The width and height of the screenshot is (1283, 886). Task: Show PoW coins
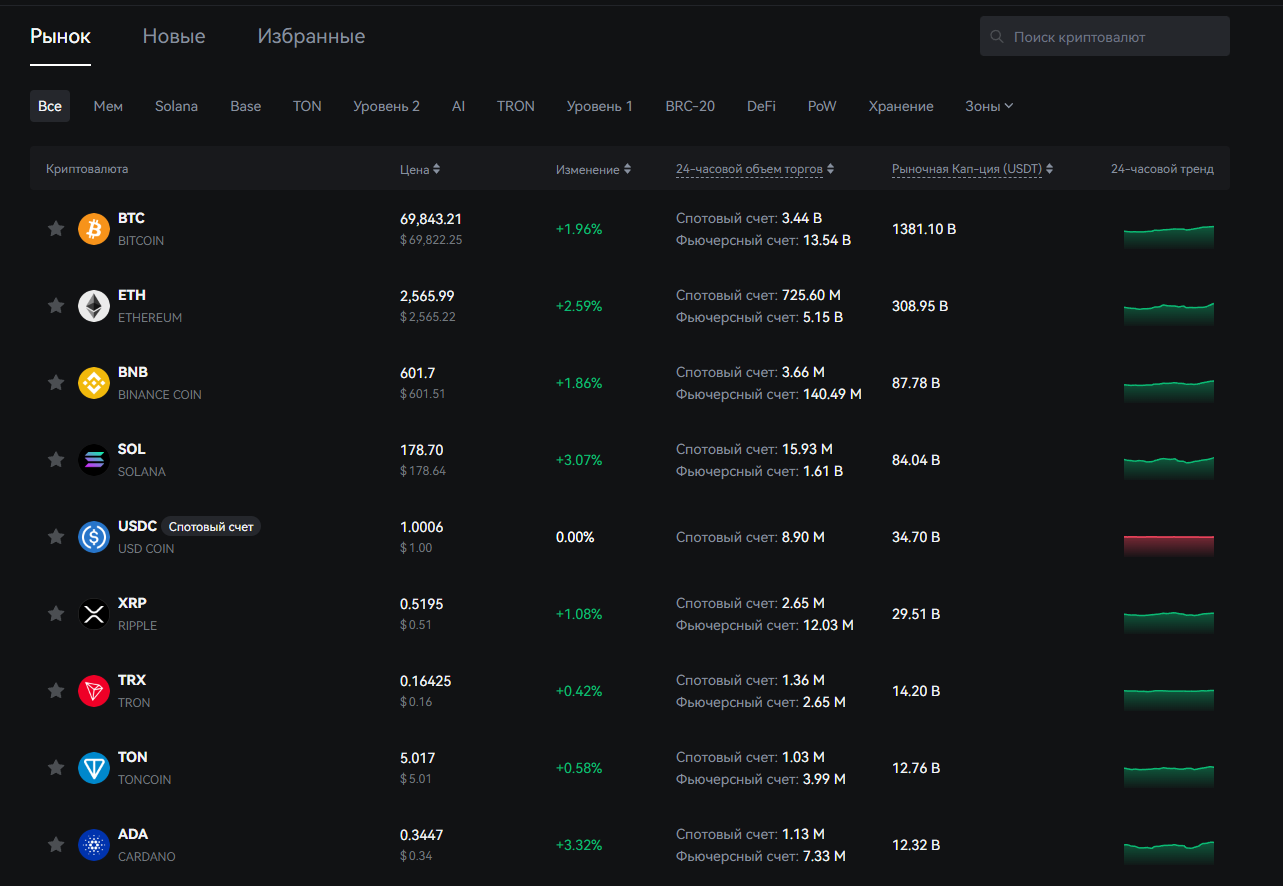[x=822, y=106]
